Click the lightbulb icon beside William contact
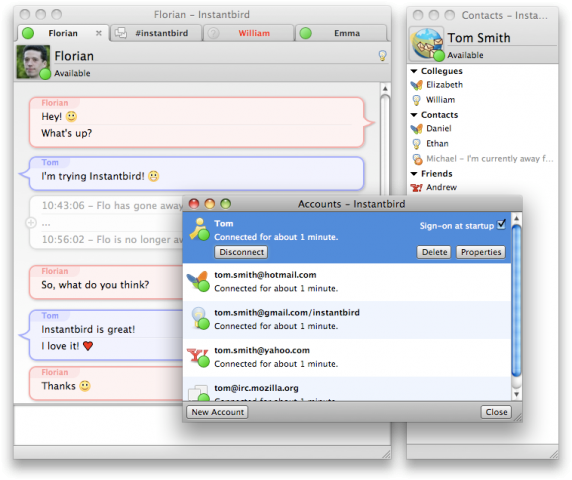This screenshot has width=572, height=480. pos(416,100)
